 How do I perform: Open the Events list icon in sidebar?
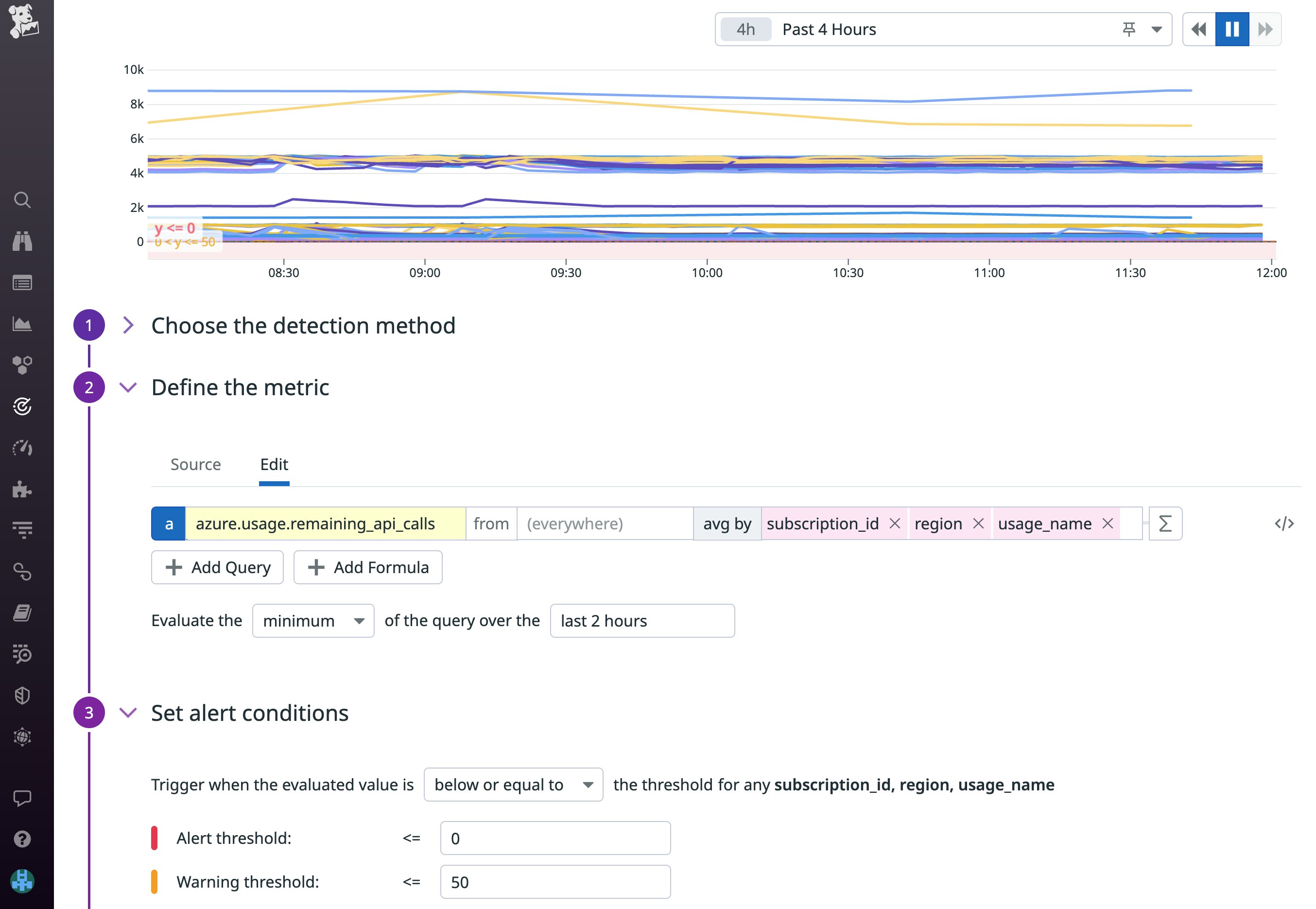[23, 282]
